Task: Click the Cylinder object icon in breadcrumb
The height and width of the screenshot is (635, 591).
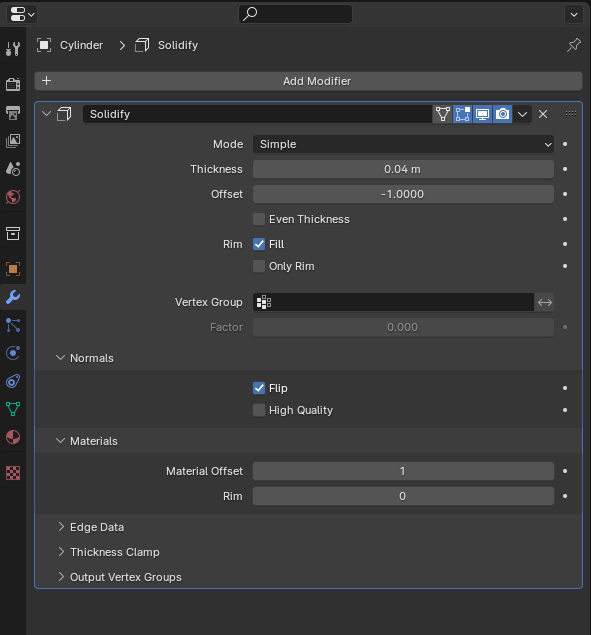Action: (x=44, y=45)
